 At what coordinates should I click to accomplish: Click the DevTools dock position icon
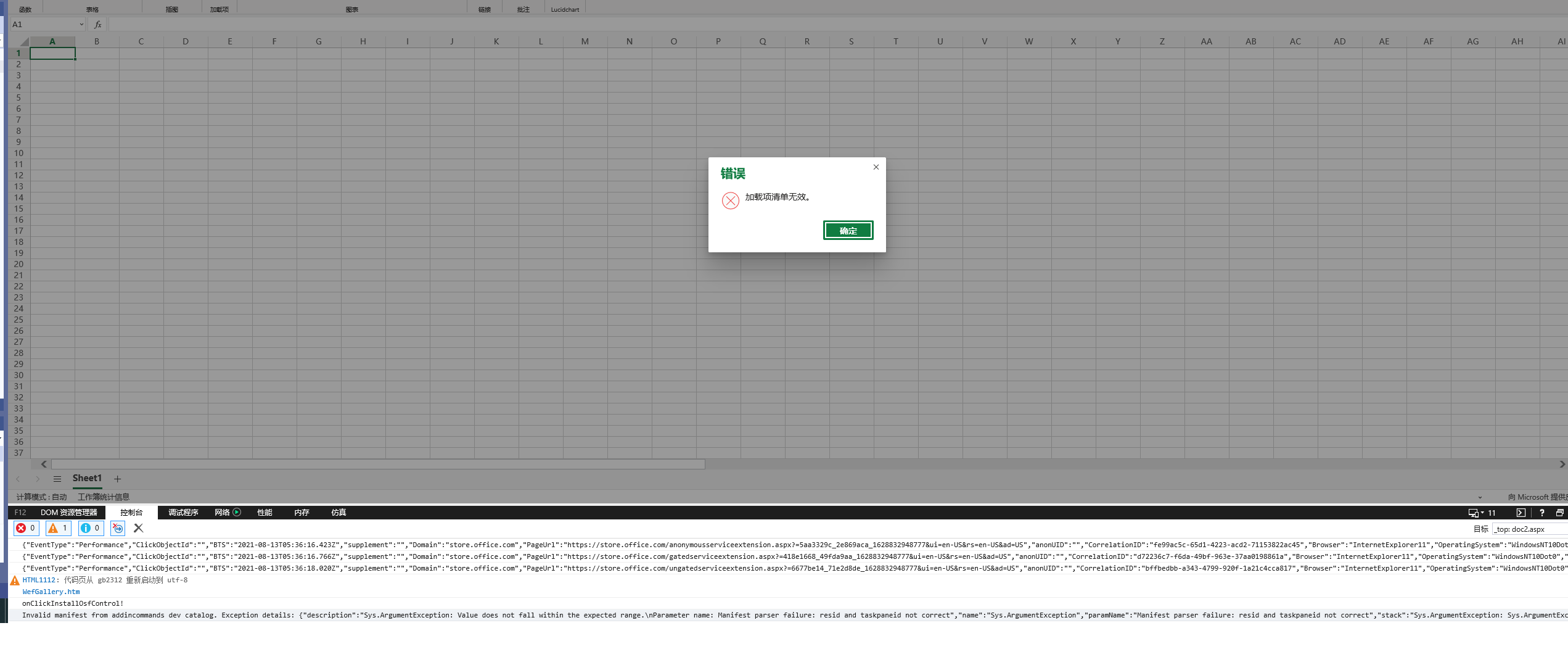[1561, 513]
